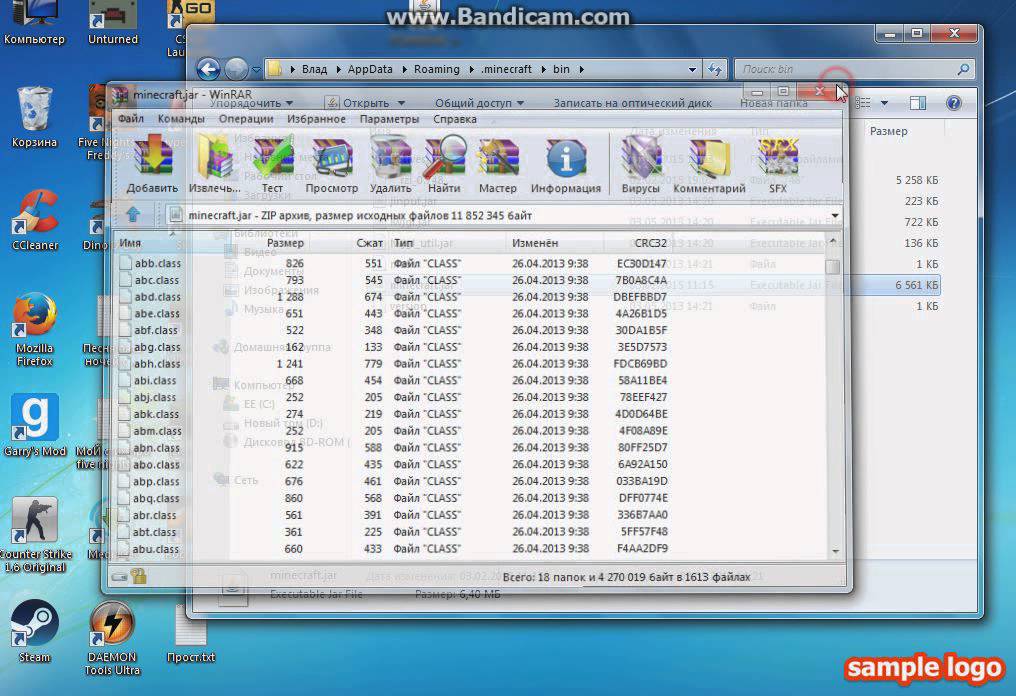Select the Компьютер desktop icon
Image resolution: width=1016 pixels, height=696 pixels.
point(34,23)
